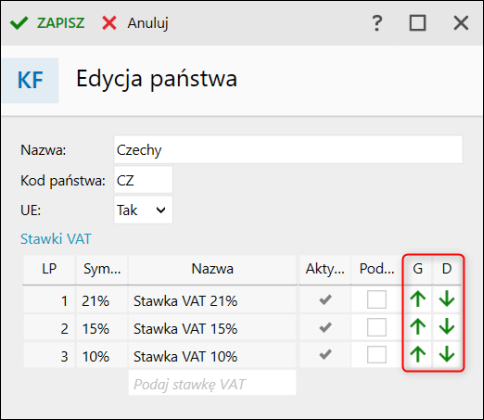
Task: Focus the Nazwa field containing Czechy
Action: click(x=288, y=150)
